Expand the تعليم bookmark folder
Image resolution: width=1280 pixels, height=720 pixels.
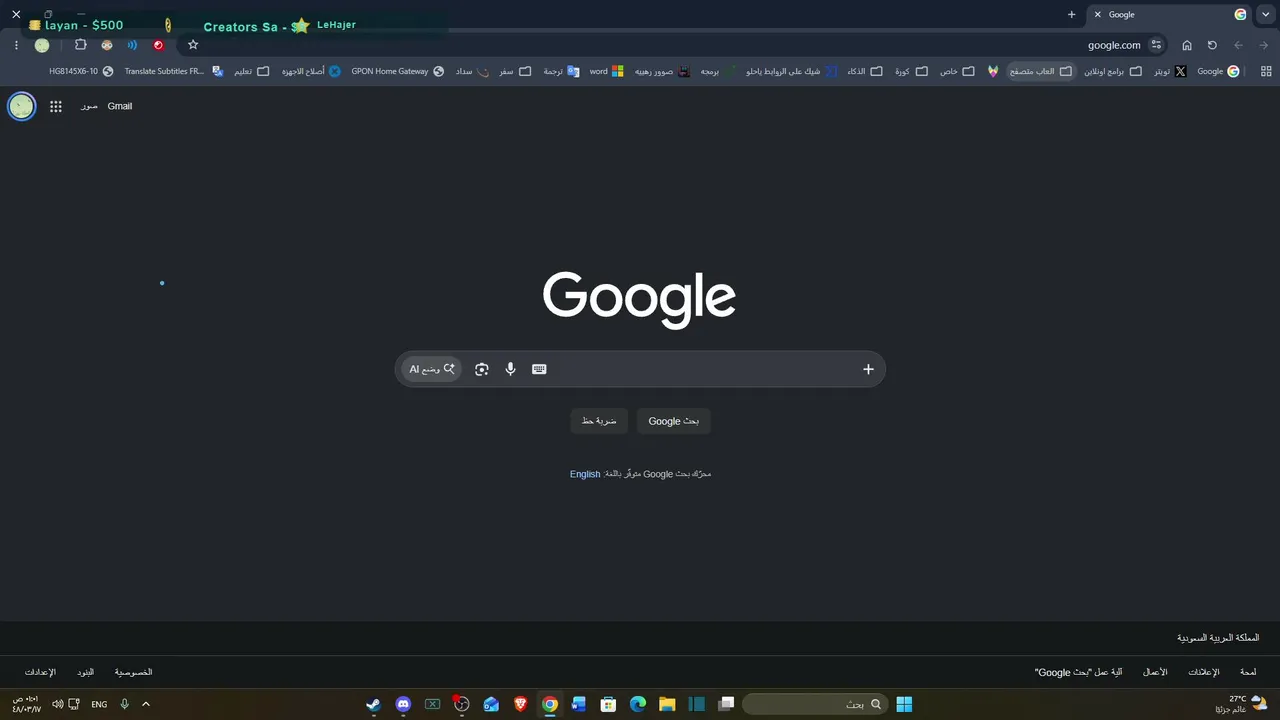[x=252, y=72]
